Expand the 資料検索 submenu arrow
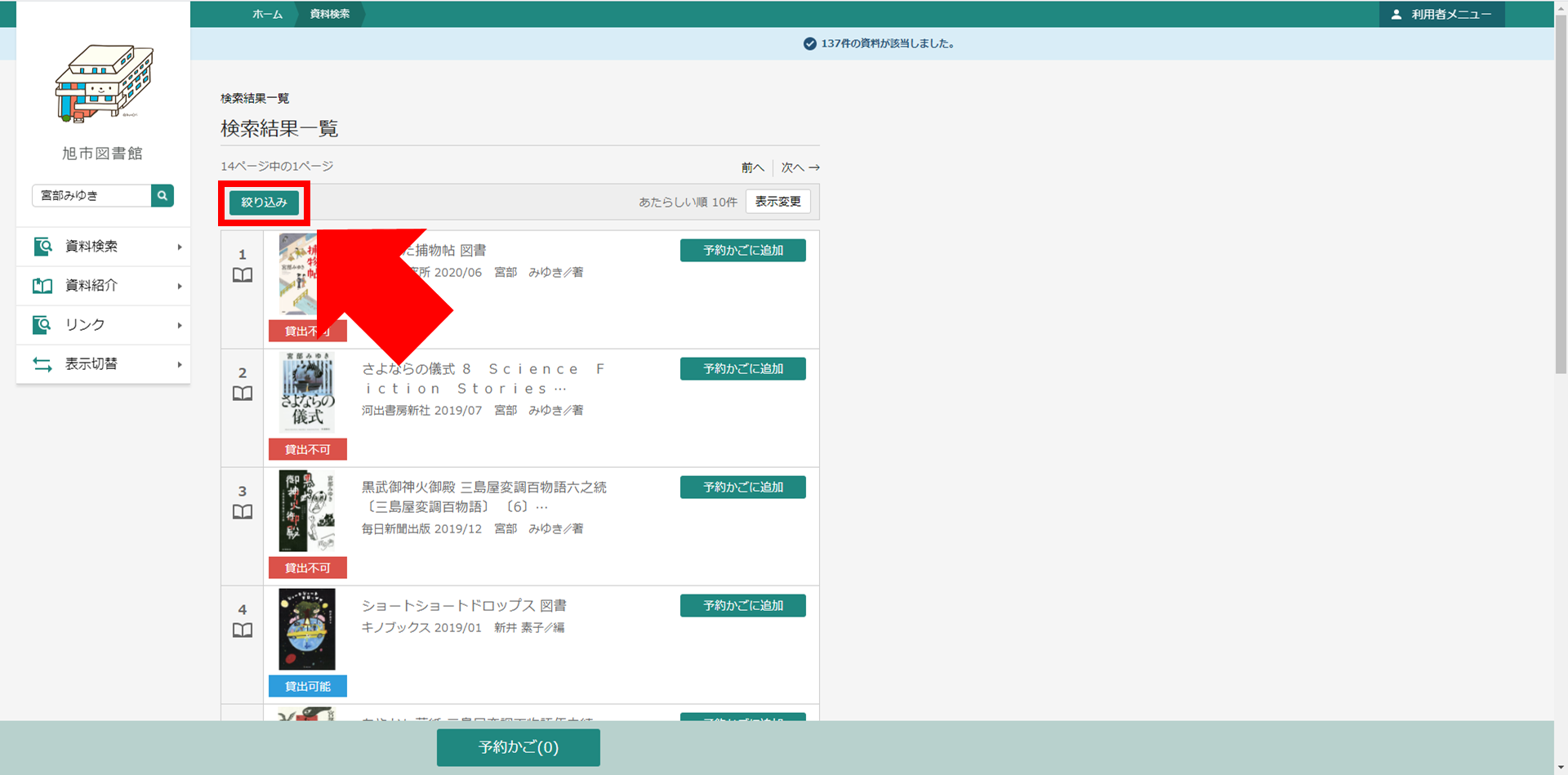 [180, 247]
